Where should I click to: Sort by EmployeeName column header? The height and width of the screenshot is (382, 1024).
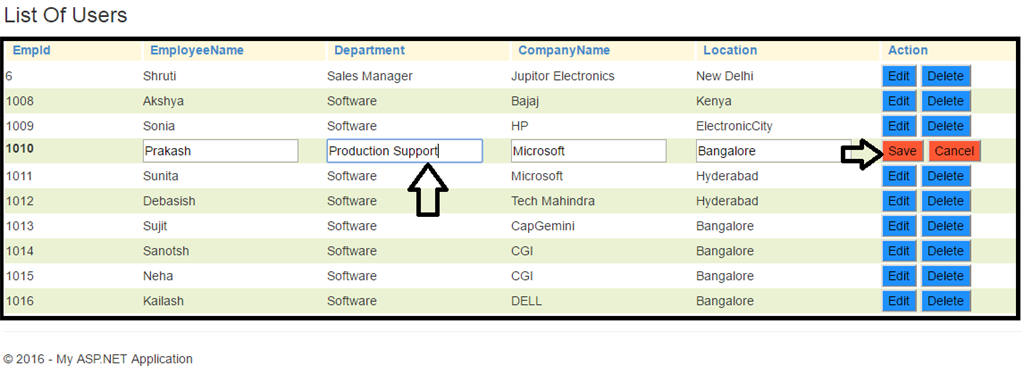click(x=197, y=50)
